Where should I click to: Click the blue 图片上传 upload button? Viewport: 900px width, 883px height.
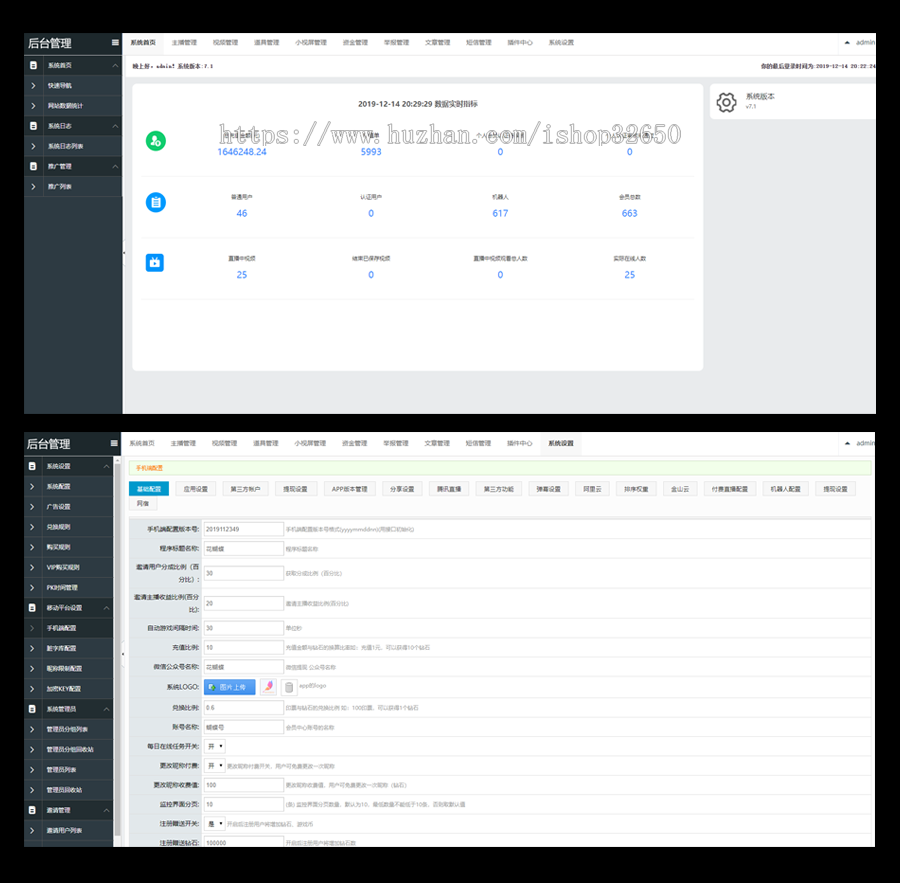pos(230,687)
